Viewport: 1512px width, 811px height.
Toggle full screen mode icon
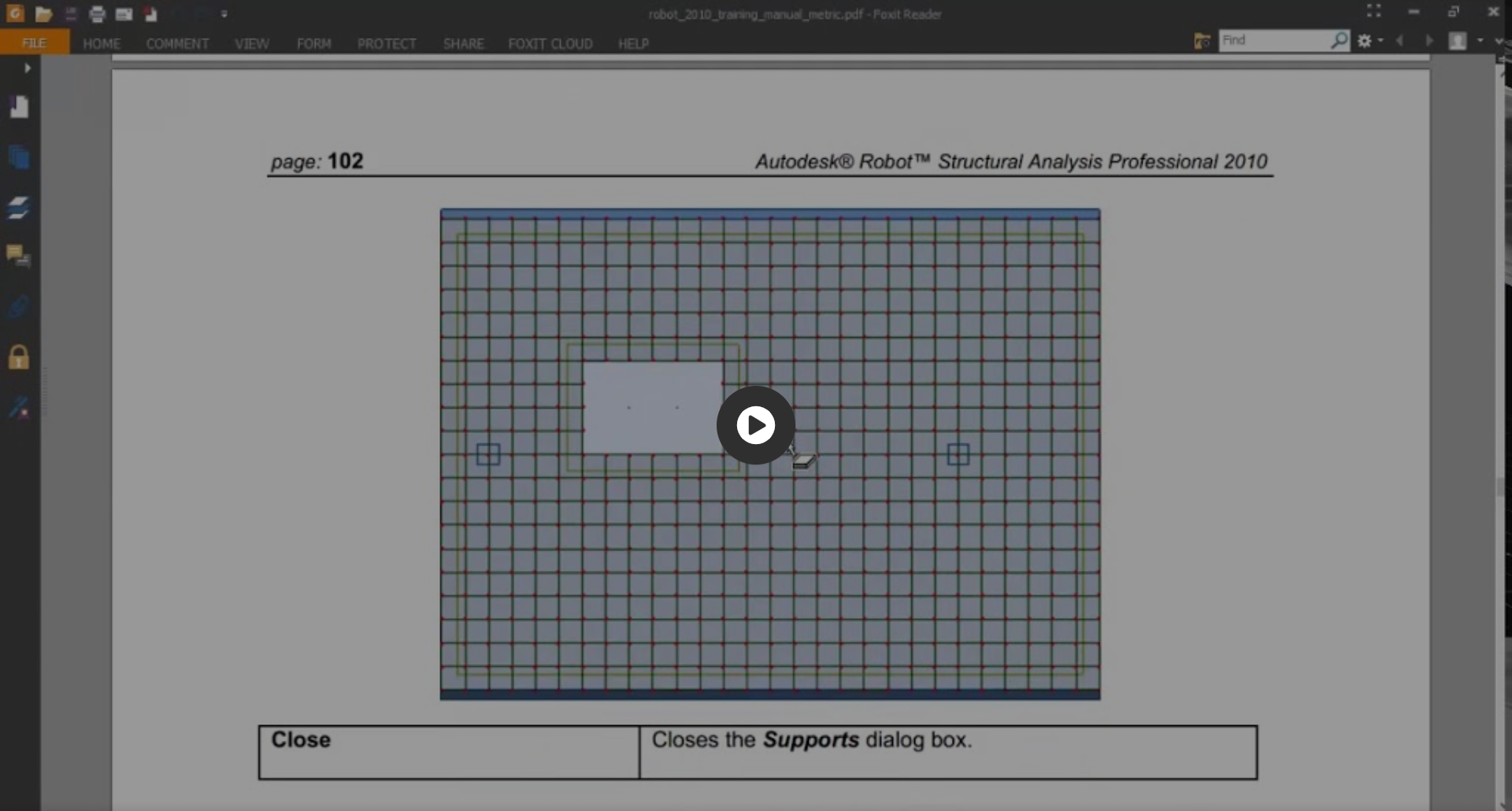coord(1373,11)
